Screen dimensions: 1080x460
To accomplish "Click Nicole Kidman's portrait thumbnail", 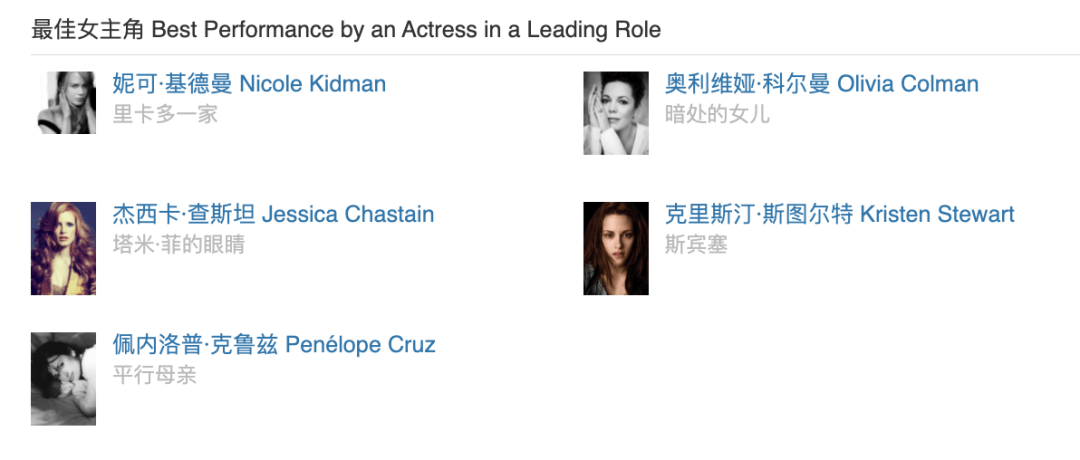I will [x=63, y=102].
